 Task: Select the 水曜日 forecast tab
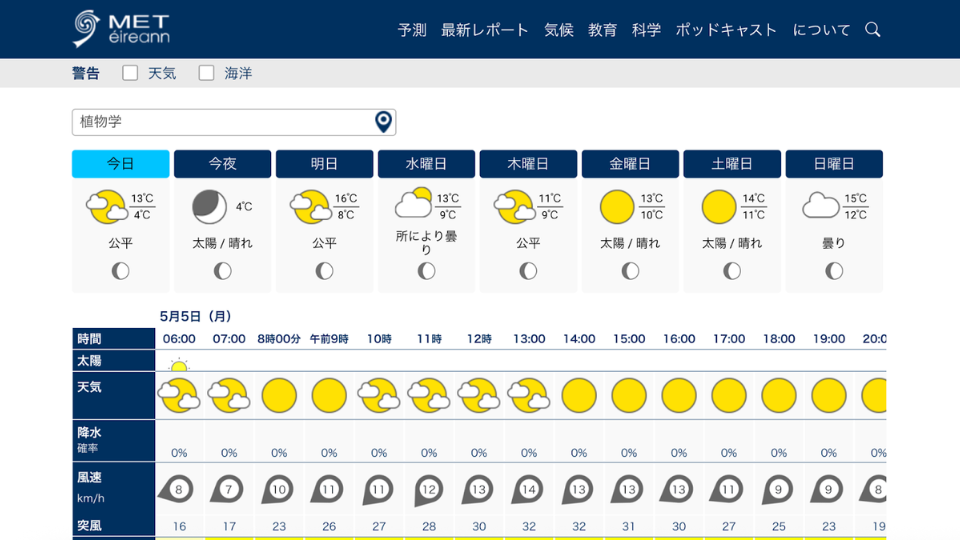tap(426, 163)
